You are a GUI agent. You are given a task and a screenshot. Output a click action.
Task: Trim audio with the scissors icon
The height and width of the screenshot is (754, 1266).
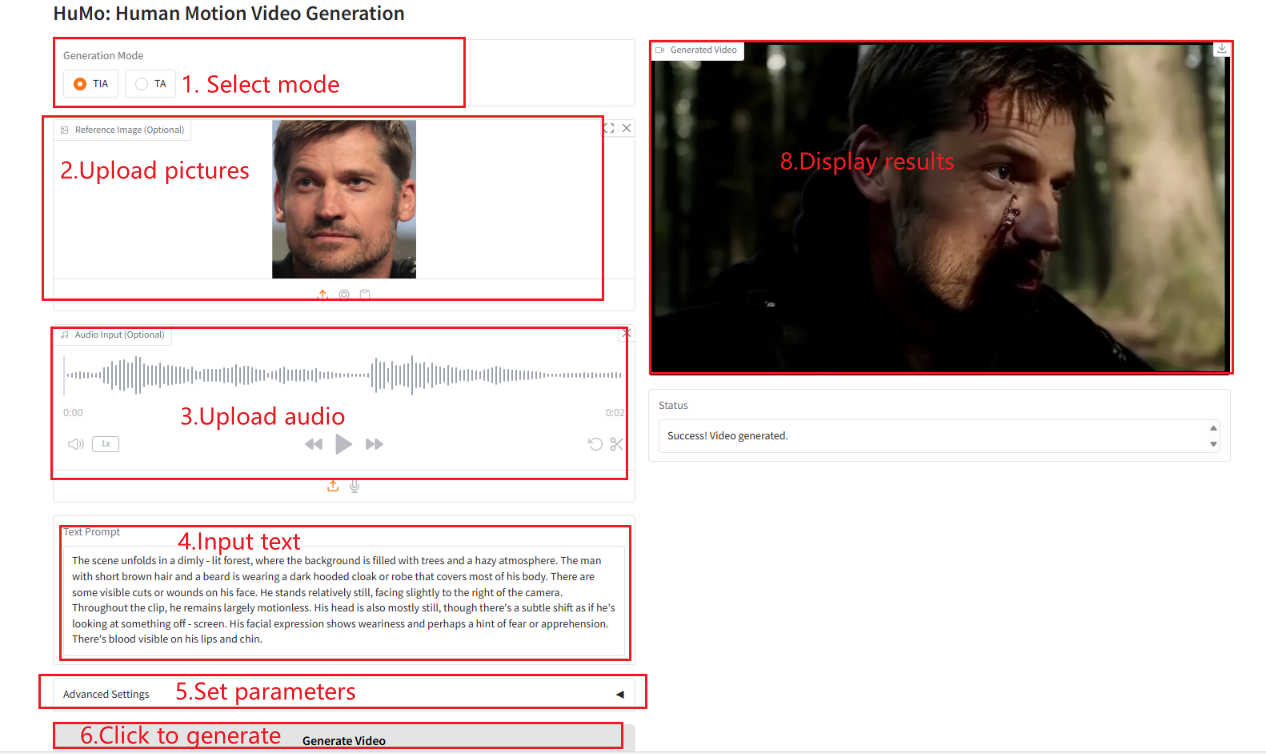click(616, 444)
